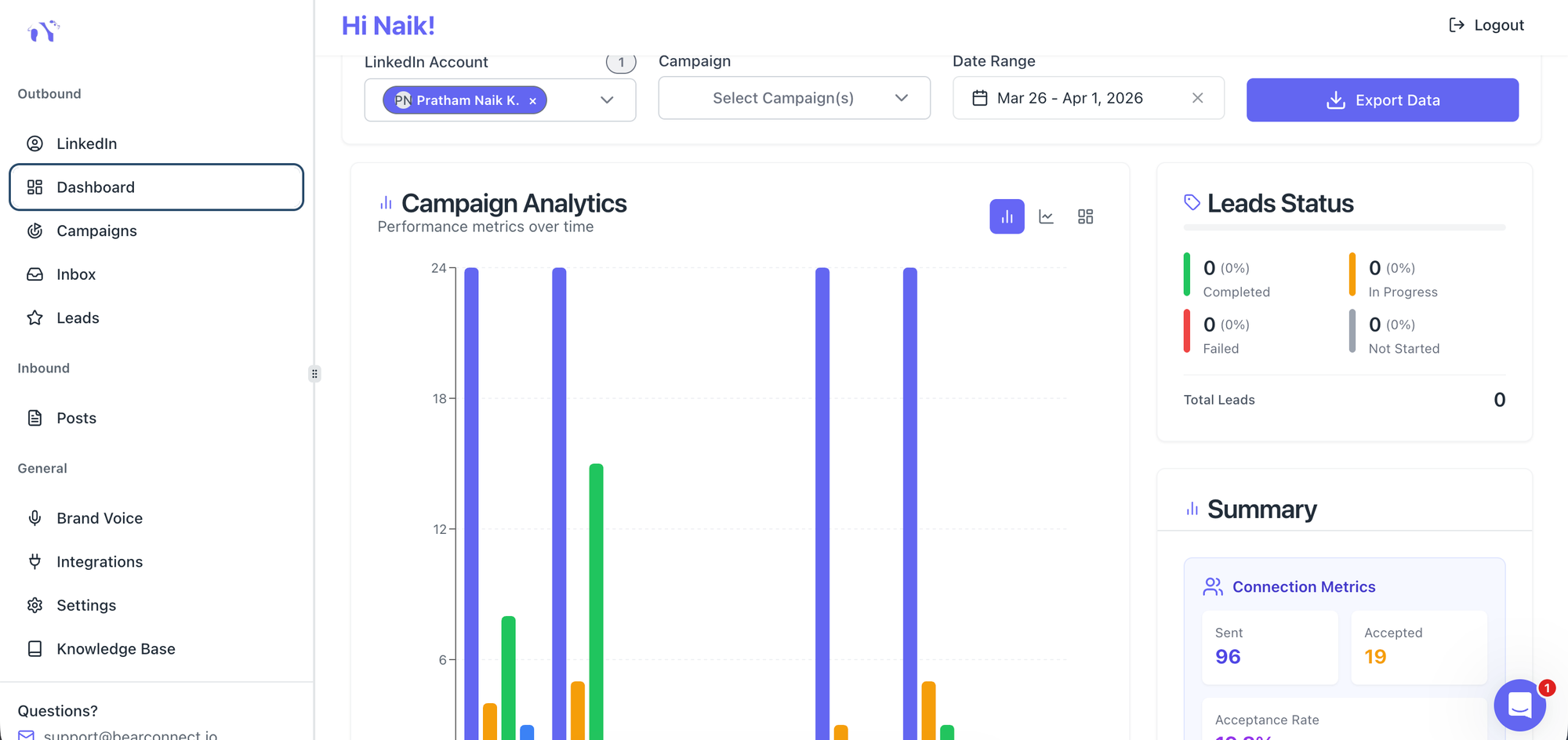Open Brand Voice microphone icon
This screenshot has height=740, width=1568.
tap(35, 518)
